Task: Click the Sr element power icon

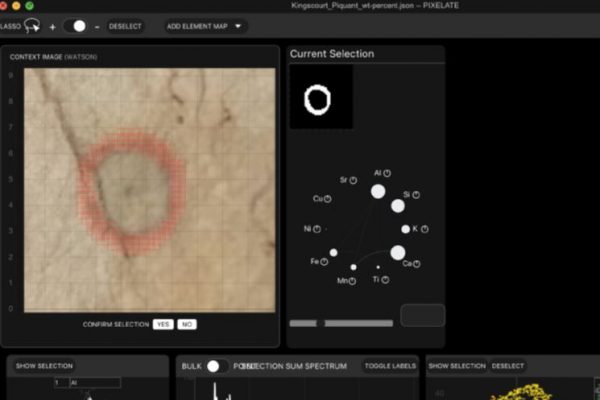Action: (353, 180)
